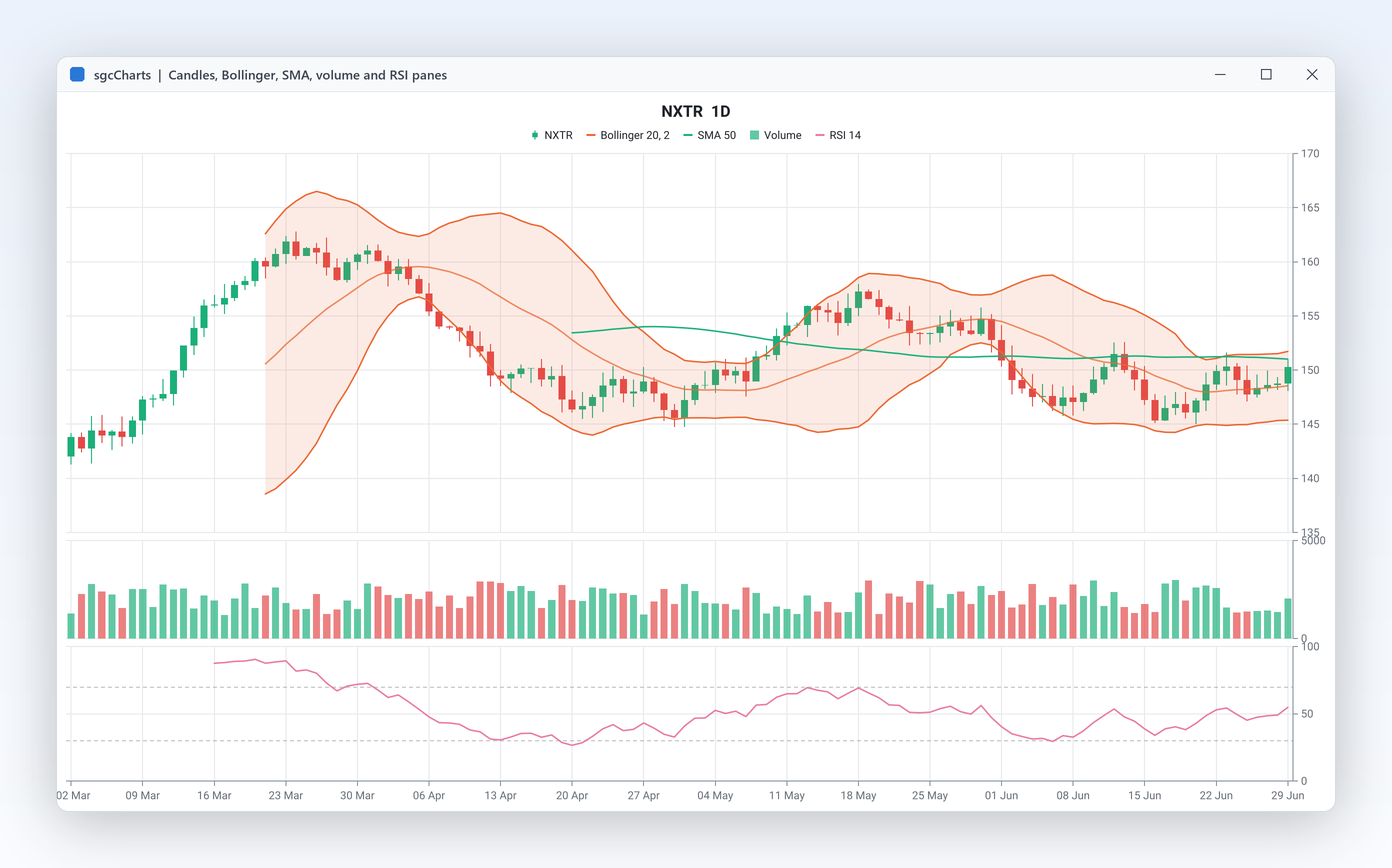1392x868 pixels.
Task: Click the "27 Apr" date axis label
Action: point(644,796)
